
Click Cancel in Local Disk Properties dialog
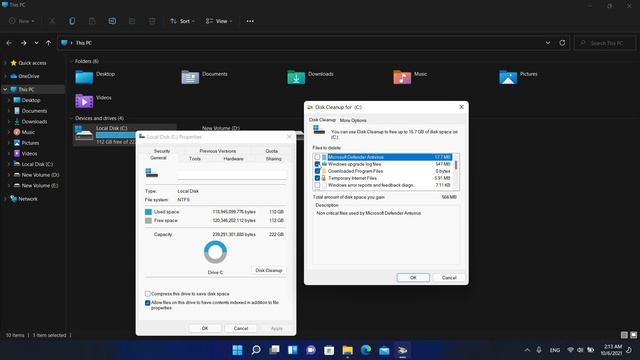241,328
